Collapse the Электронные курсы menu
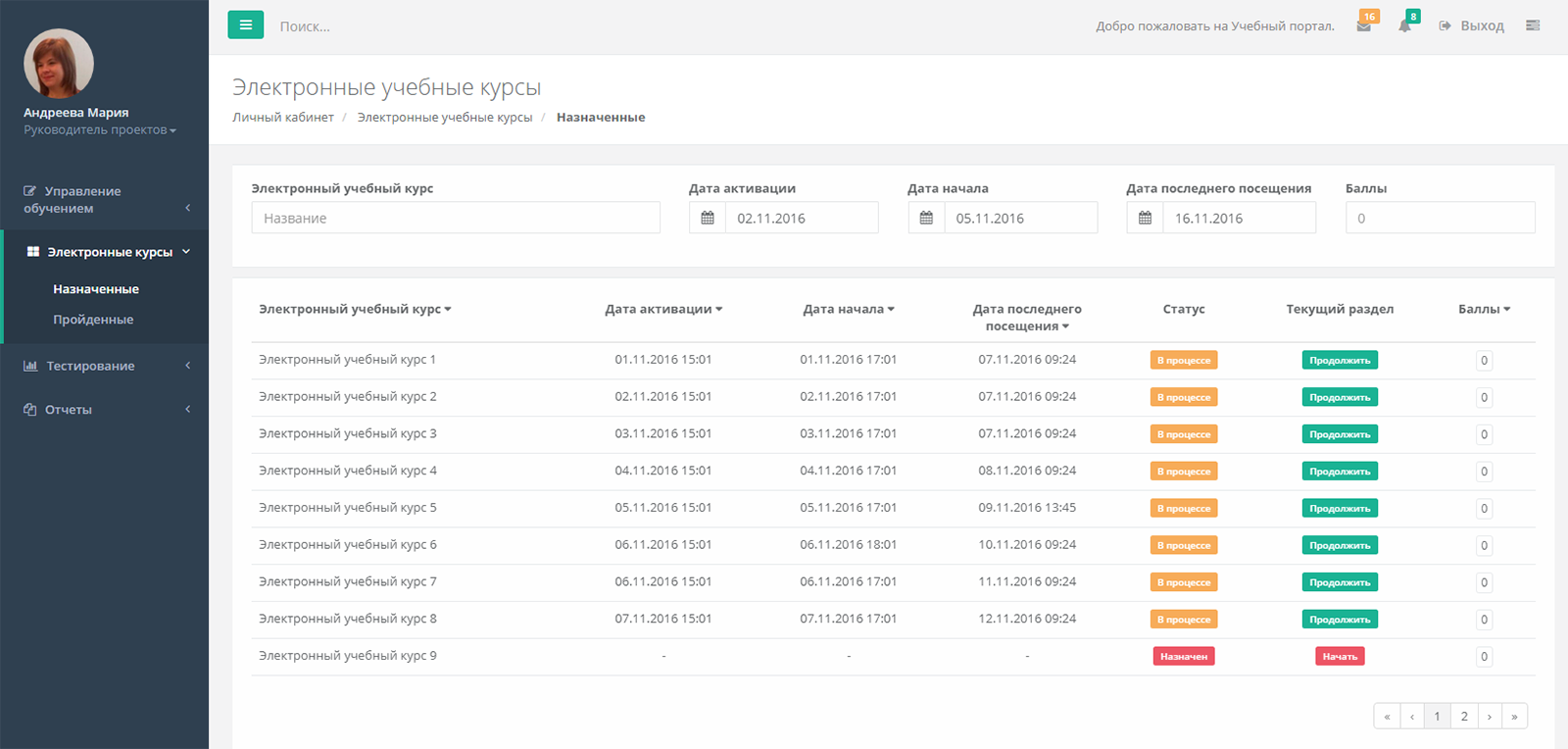Screen dimensions: 1568x749 click(104, 252)
